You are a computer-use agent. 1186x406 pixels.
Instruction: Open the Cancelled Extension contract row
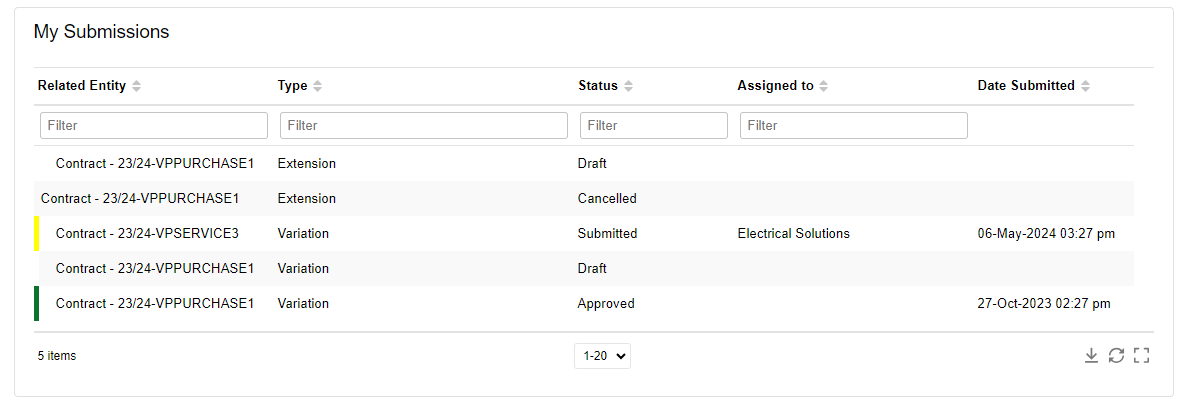[584, 199]
